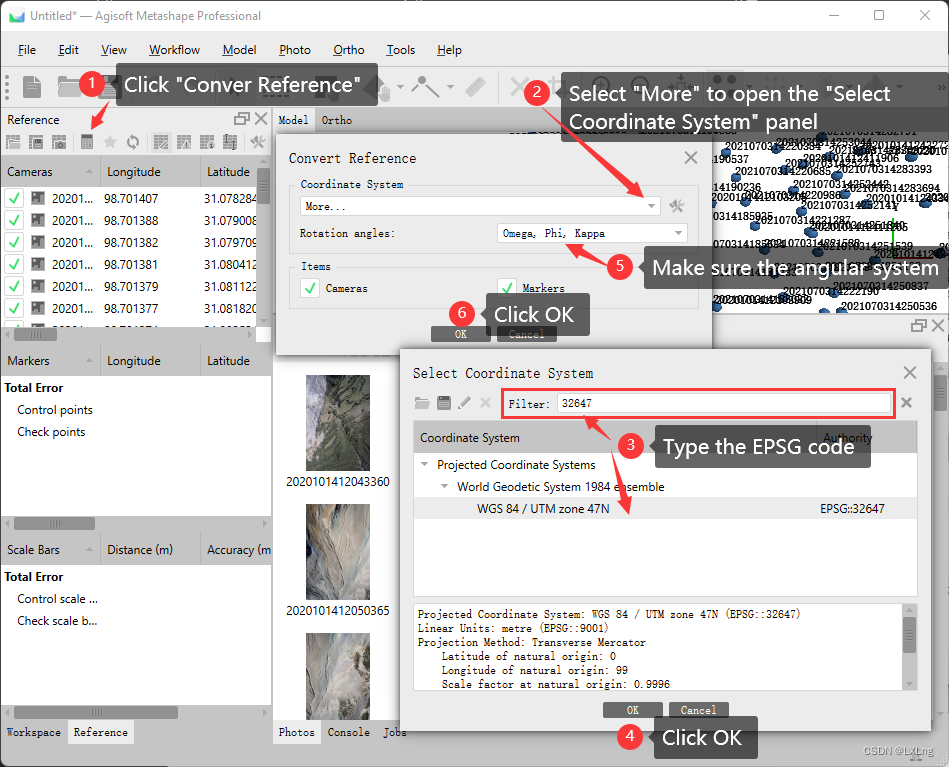The height and width of the screenshot is (767, 949).
Task: Open the Coordinate System dropdown showing More...
Action: pos(480,206)
